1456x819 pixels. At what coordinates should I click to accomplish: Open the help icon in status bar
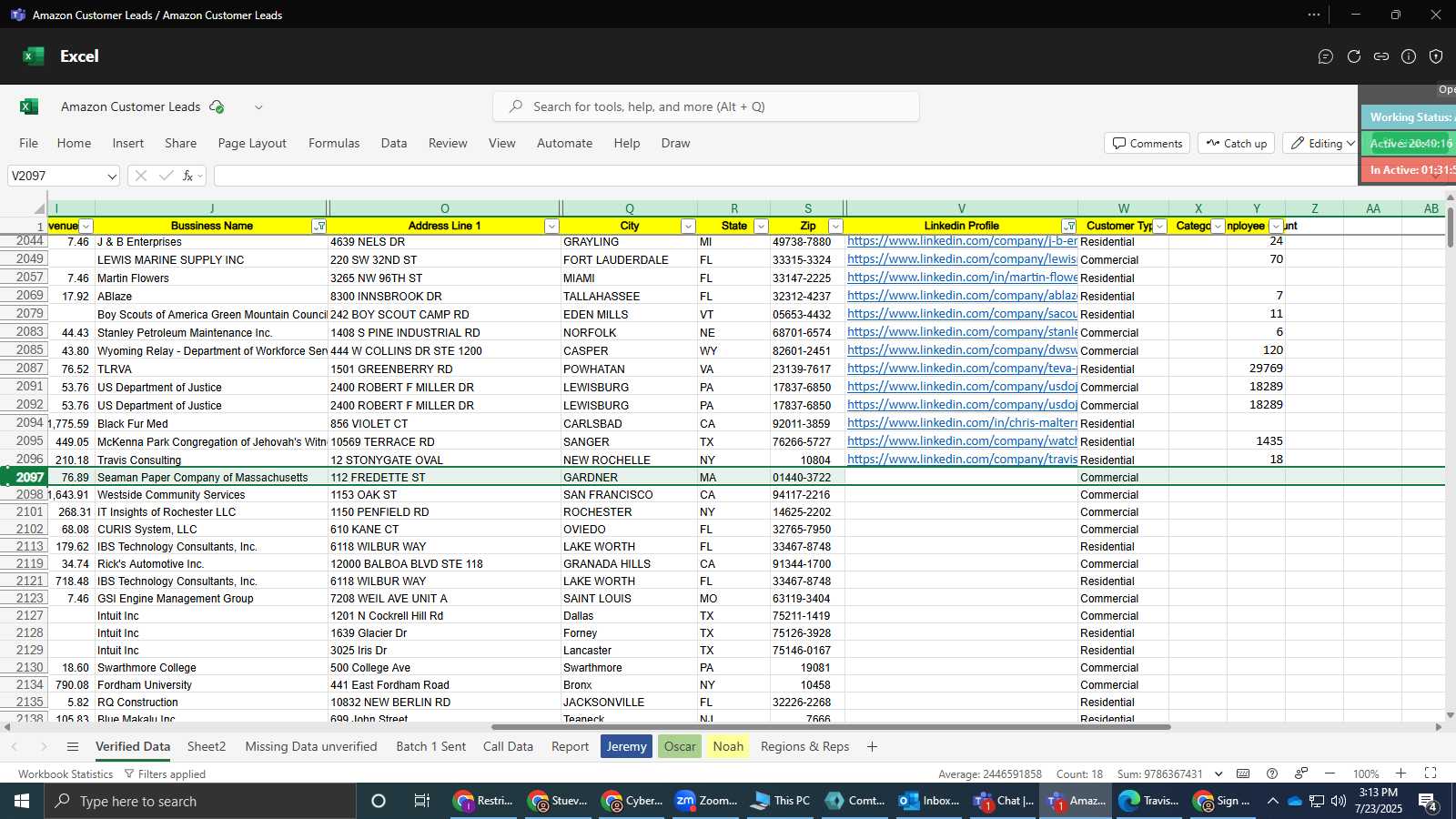pos(1272,773)
